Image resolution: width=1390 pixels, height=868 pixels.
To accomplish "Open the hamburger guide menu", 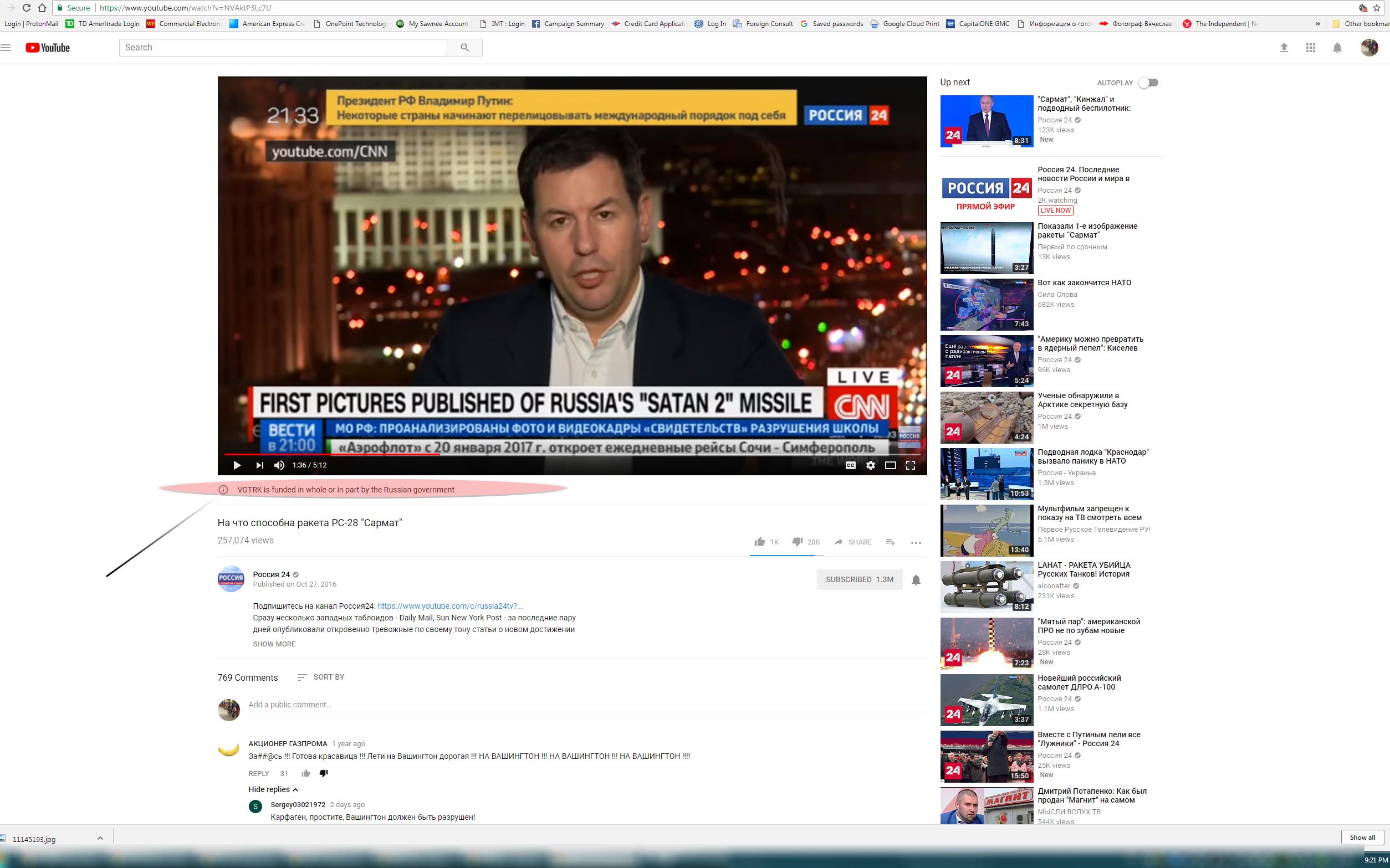I will [x=6, y=48].
